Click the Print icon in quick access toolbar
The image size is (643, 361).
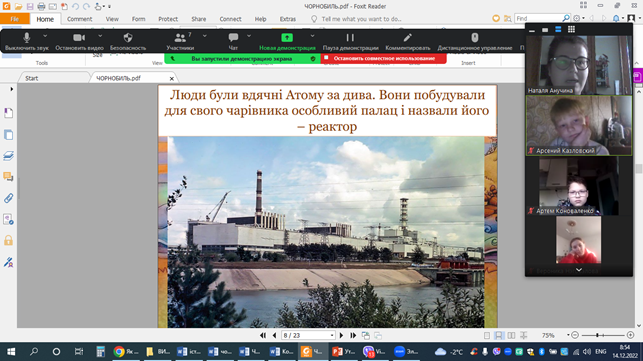pos(41,6)
